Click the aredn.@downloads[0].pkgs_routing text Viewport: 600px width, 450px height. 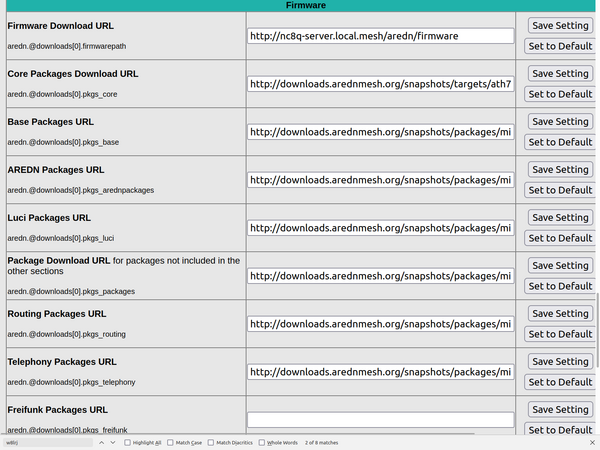67,334
